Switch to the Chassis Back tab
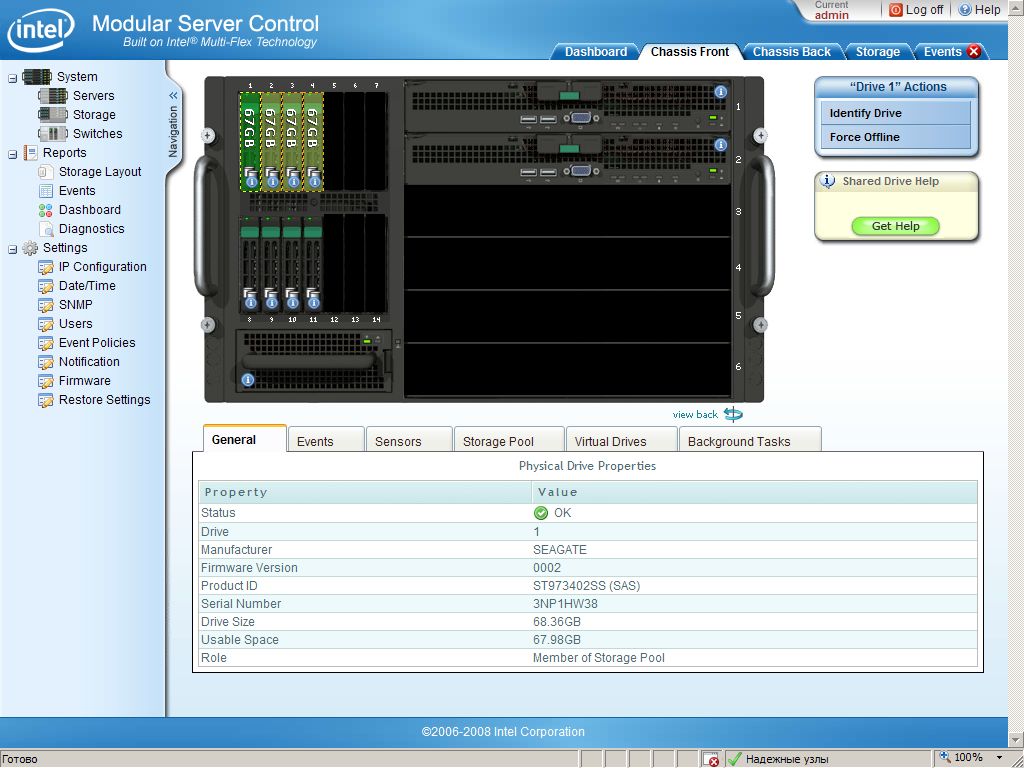Screen dimensions: 1024x768 (791, 52)
